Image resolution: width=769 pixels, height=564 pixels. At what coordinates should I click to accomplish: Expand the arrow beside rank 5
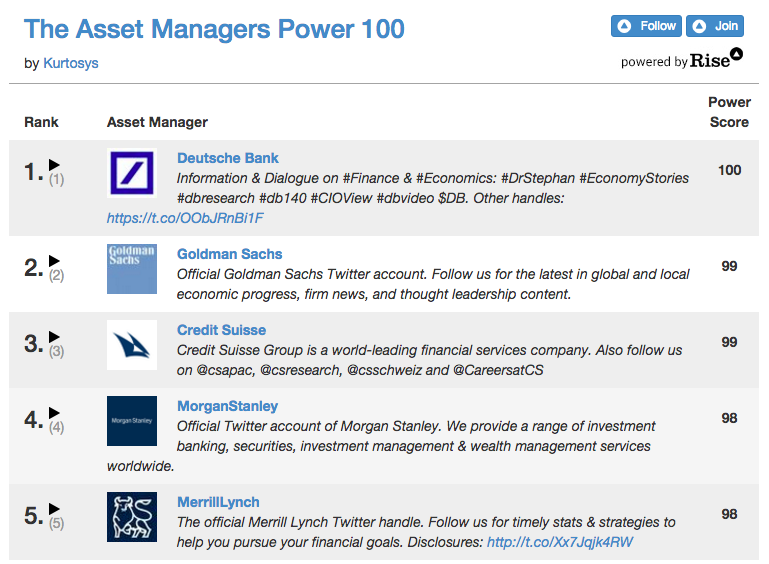tap(54, 509)
